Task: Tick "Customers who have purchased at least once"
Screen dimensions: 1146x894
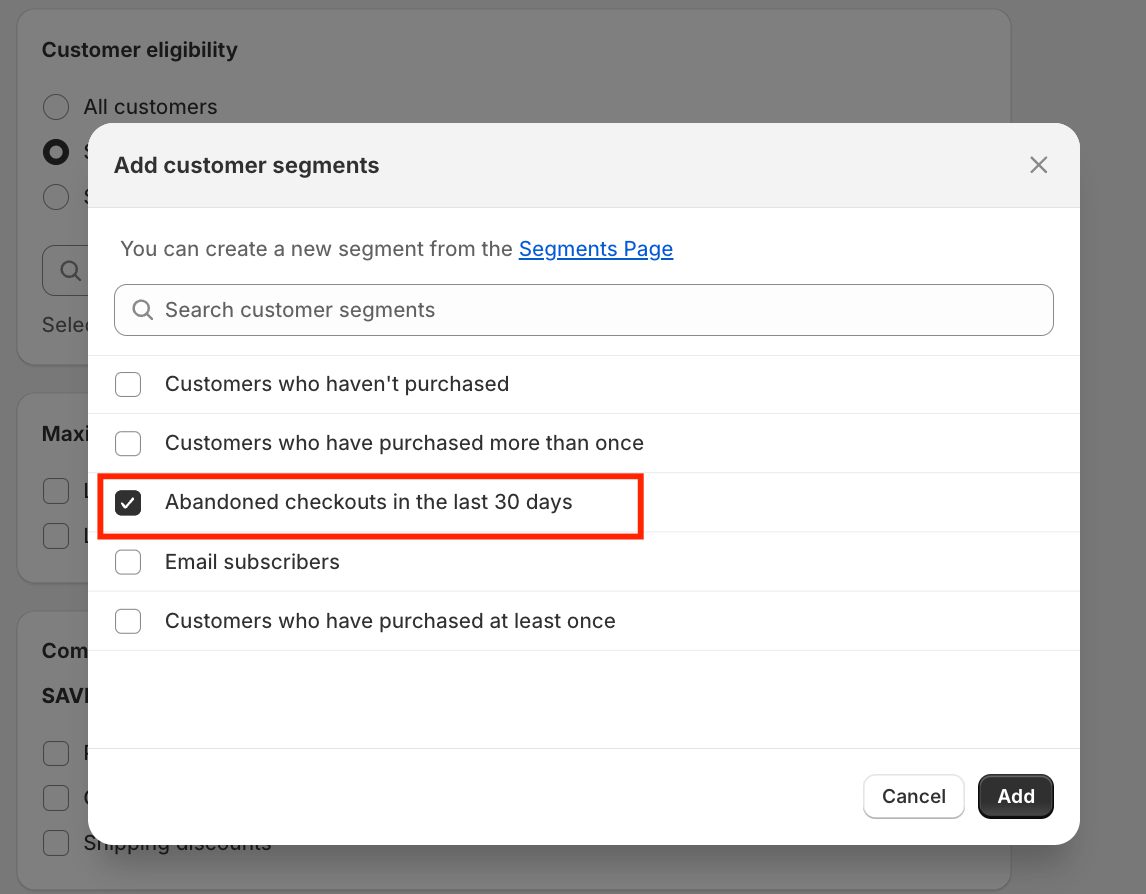Action: (128, 621)
